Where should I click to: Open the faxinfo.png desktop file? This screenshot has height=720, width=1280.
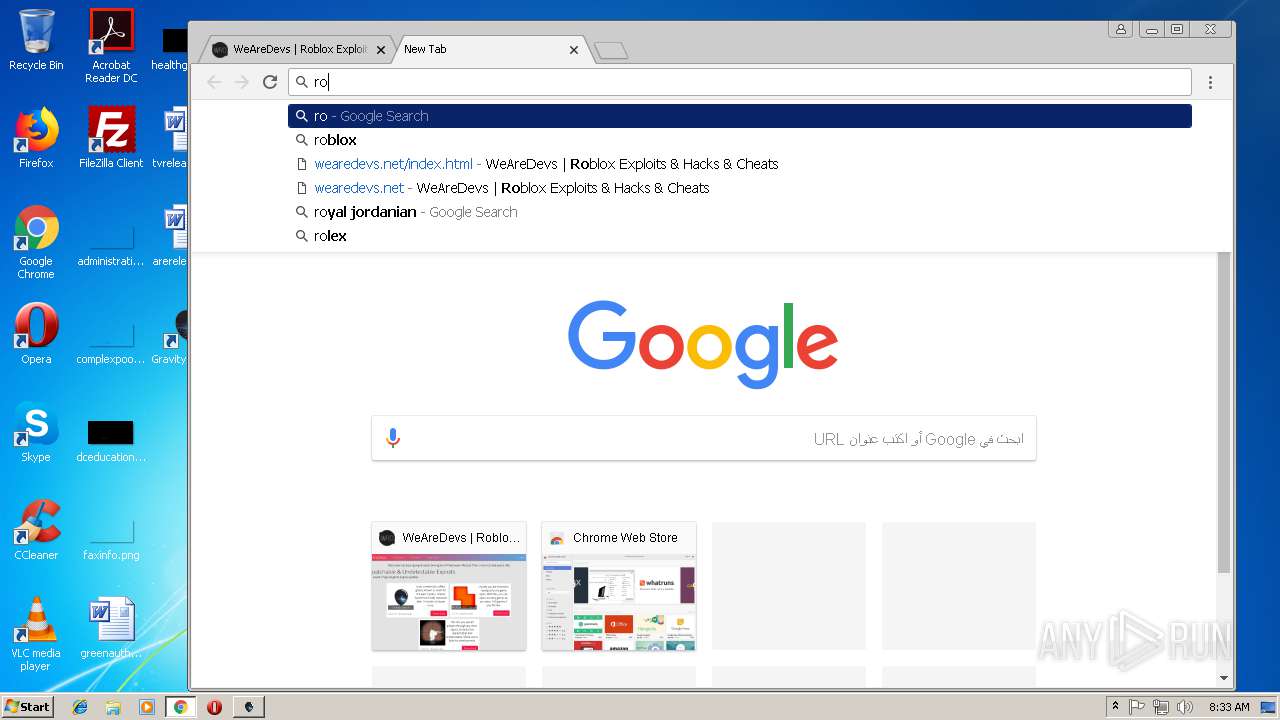[111, 540]
